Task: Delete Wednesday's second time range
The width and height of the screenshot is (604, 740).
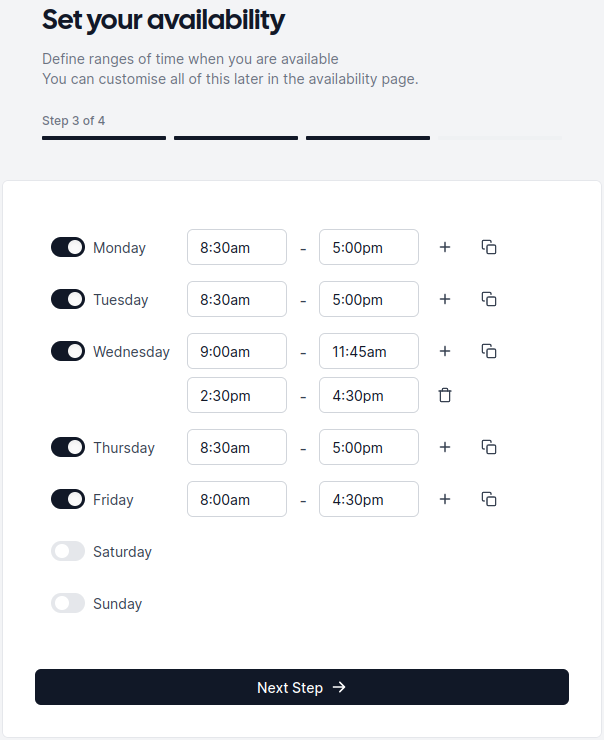Action: coord(445,395)
